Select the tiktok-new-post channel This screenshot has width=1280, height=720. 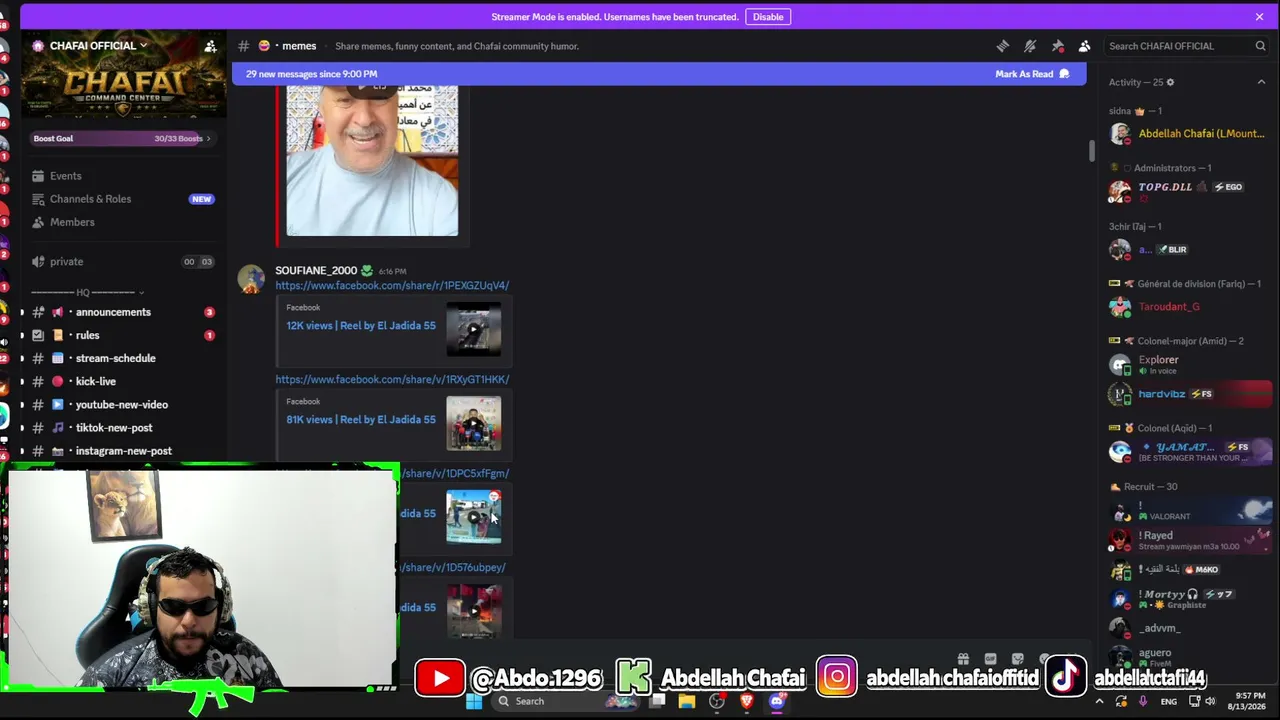(x=124, y=428)
